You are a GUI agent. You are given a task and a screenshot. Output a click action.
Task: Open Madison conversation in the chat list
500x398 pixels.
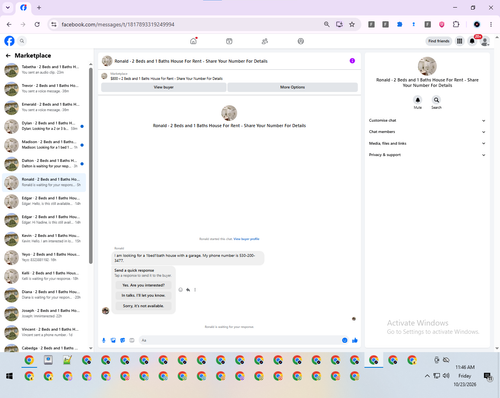[45, 145]
